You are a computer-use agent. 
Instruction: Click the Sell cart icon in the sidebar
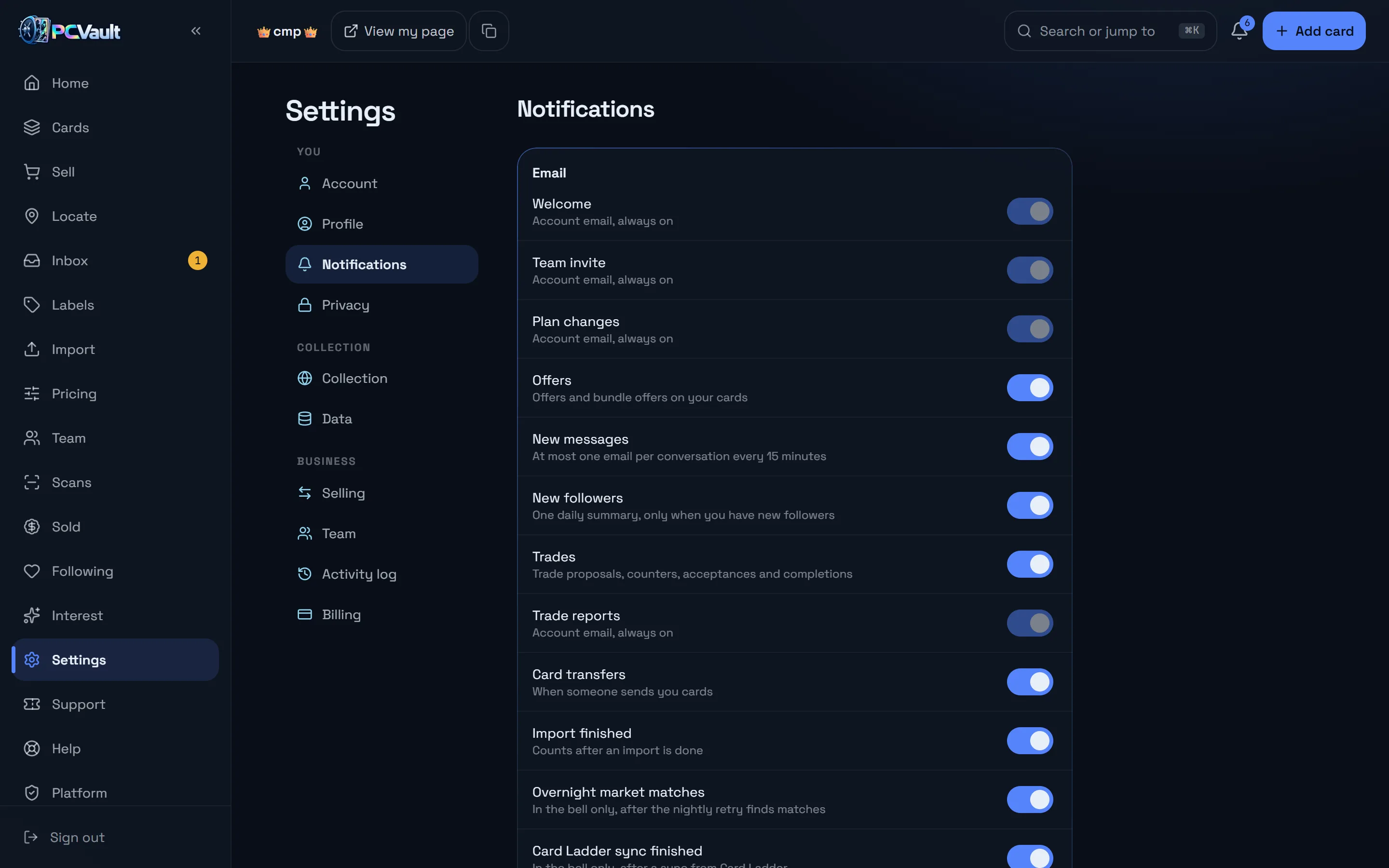(x=31, y=172)
